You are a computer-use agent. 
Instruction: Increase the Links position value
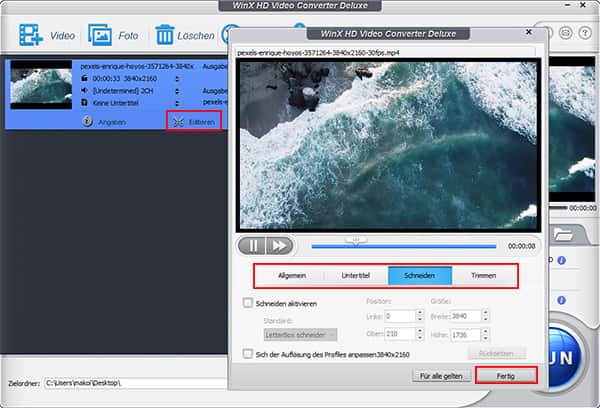click(420, 313)
